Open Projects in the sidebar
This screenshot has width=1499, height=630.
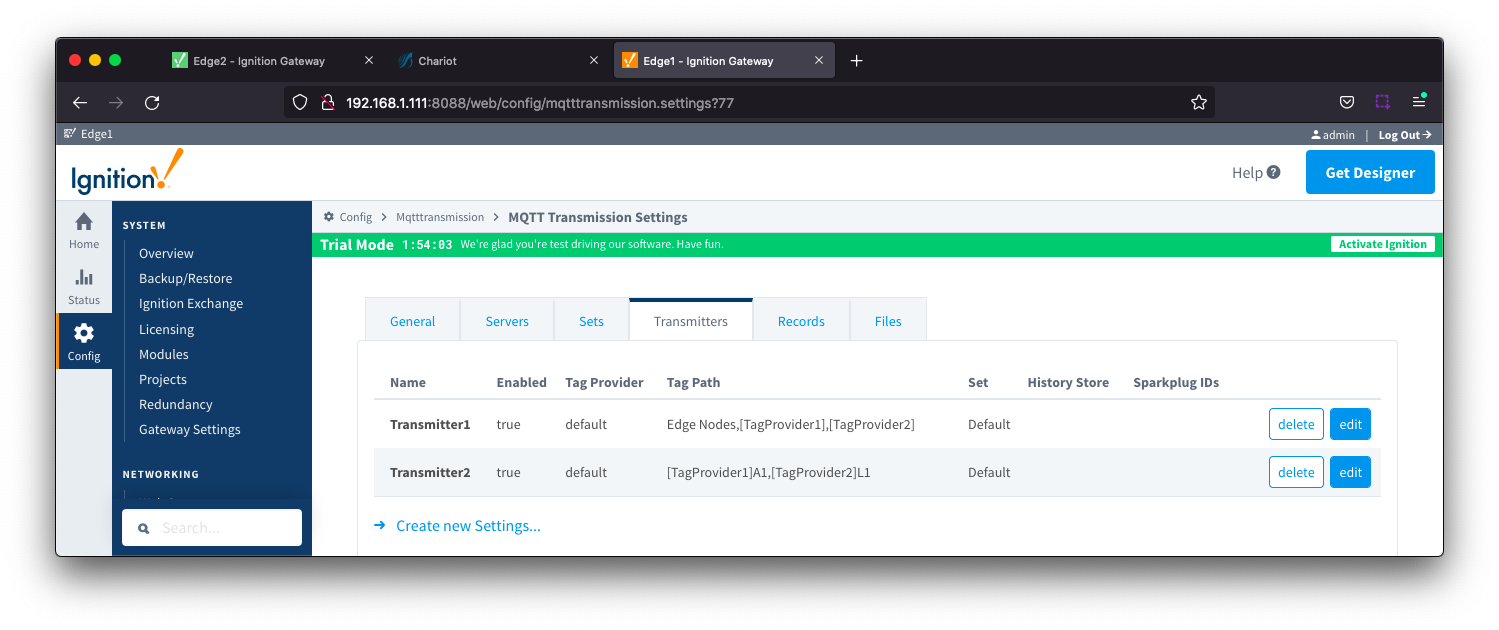(x=163, y=379)
